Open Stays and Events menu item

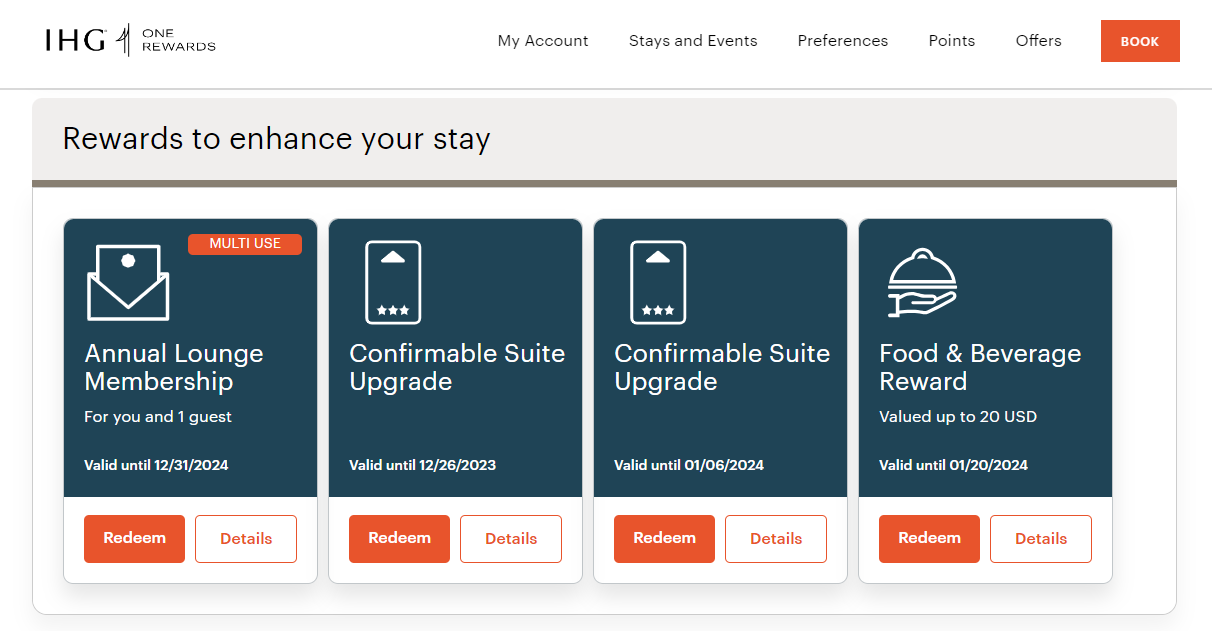[693, 41]
